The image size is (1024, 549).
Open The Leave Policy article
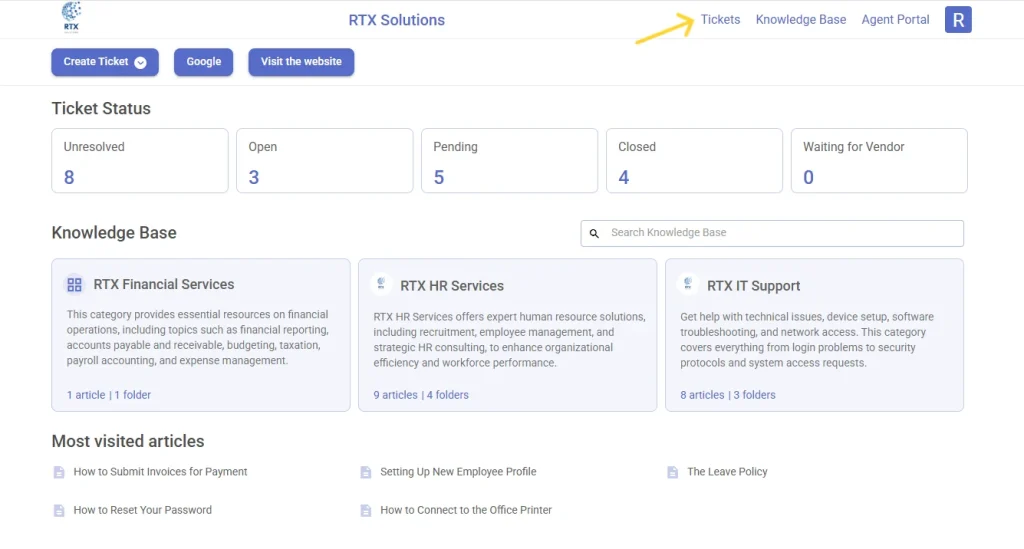(727, 472)
